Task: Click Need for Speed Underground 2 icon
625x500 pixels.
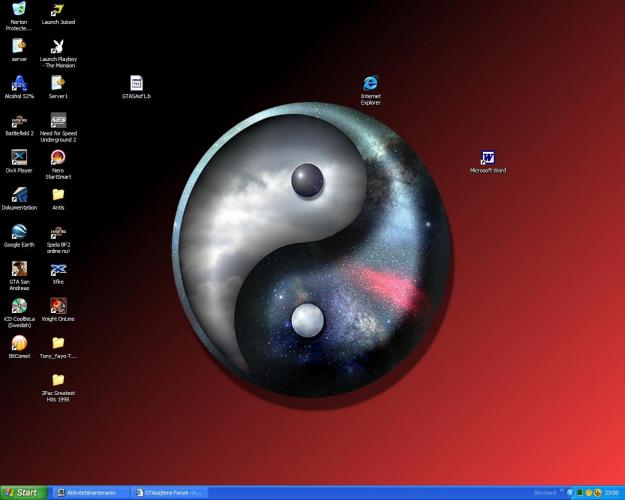Action: pyautogui.click(x=58, y=120)
